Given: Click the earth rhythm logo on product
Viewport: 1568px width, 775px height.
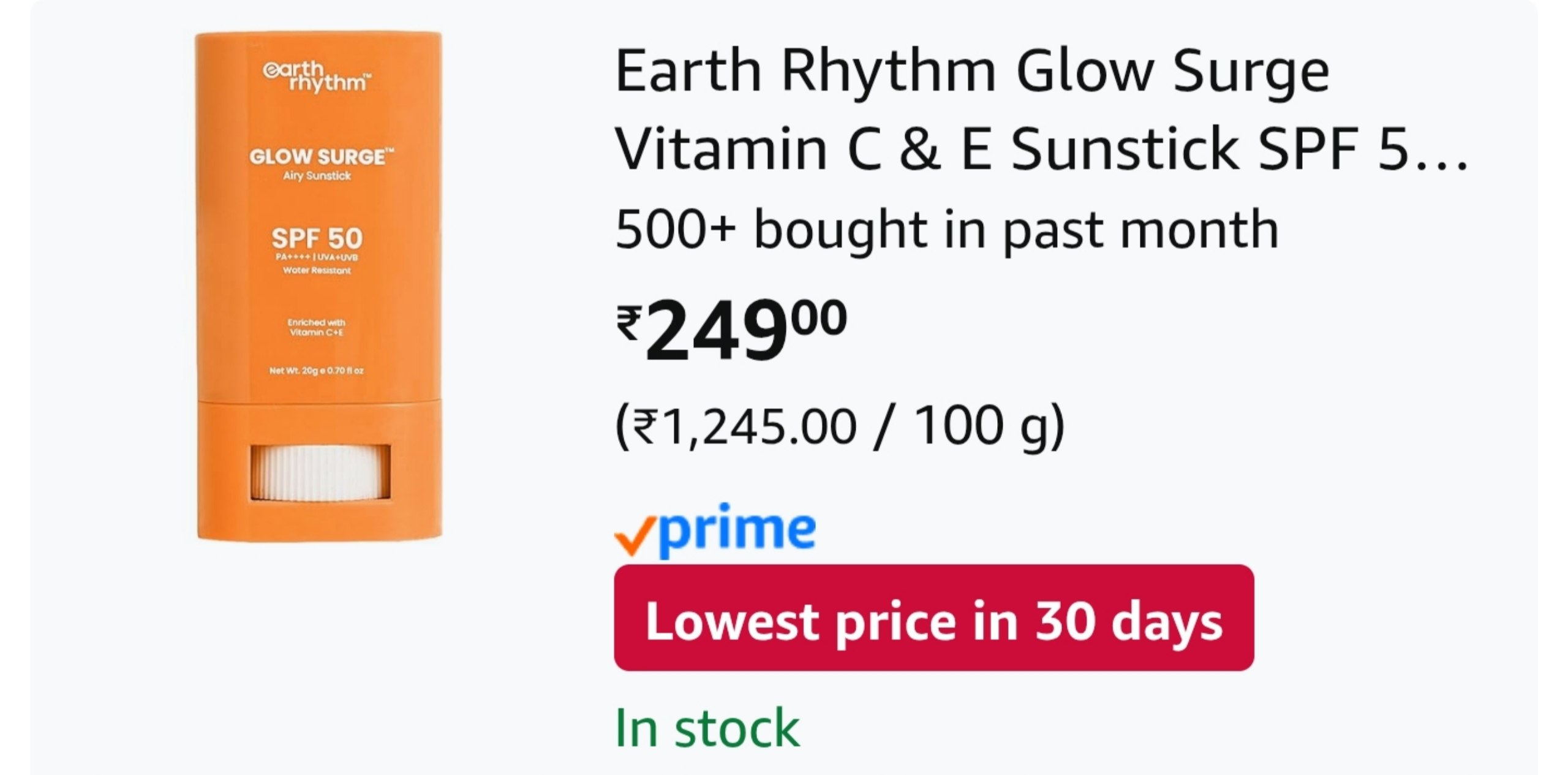Looking at the screenshot, I should click(317, 77).
